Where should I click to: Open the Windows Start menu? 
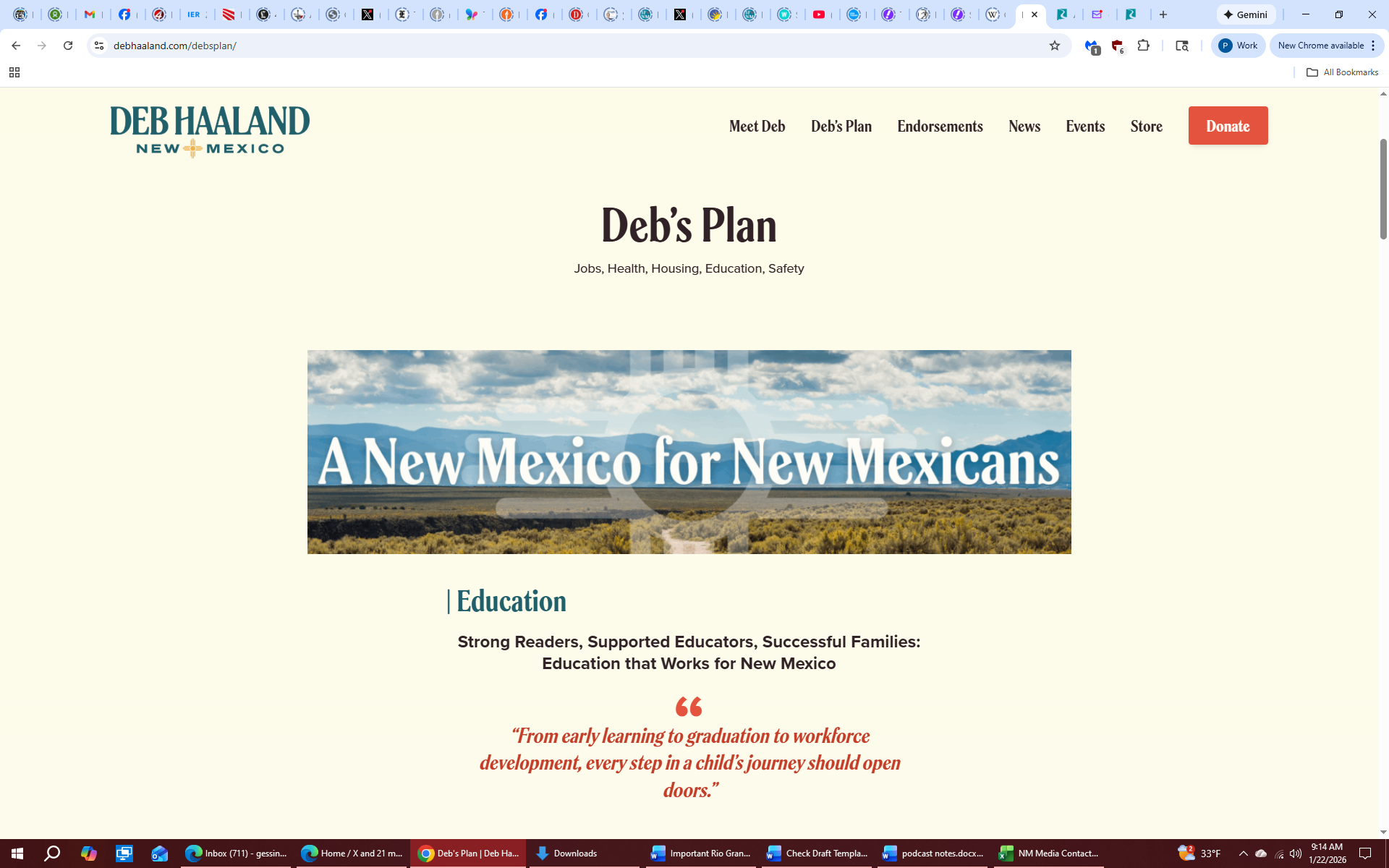tap(17, 854)
